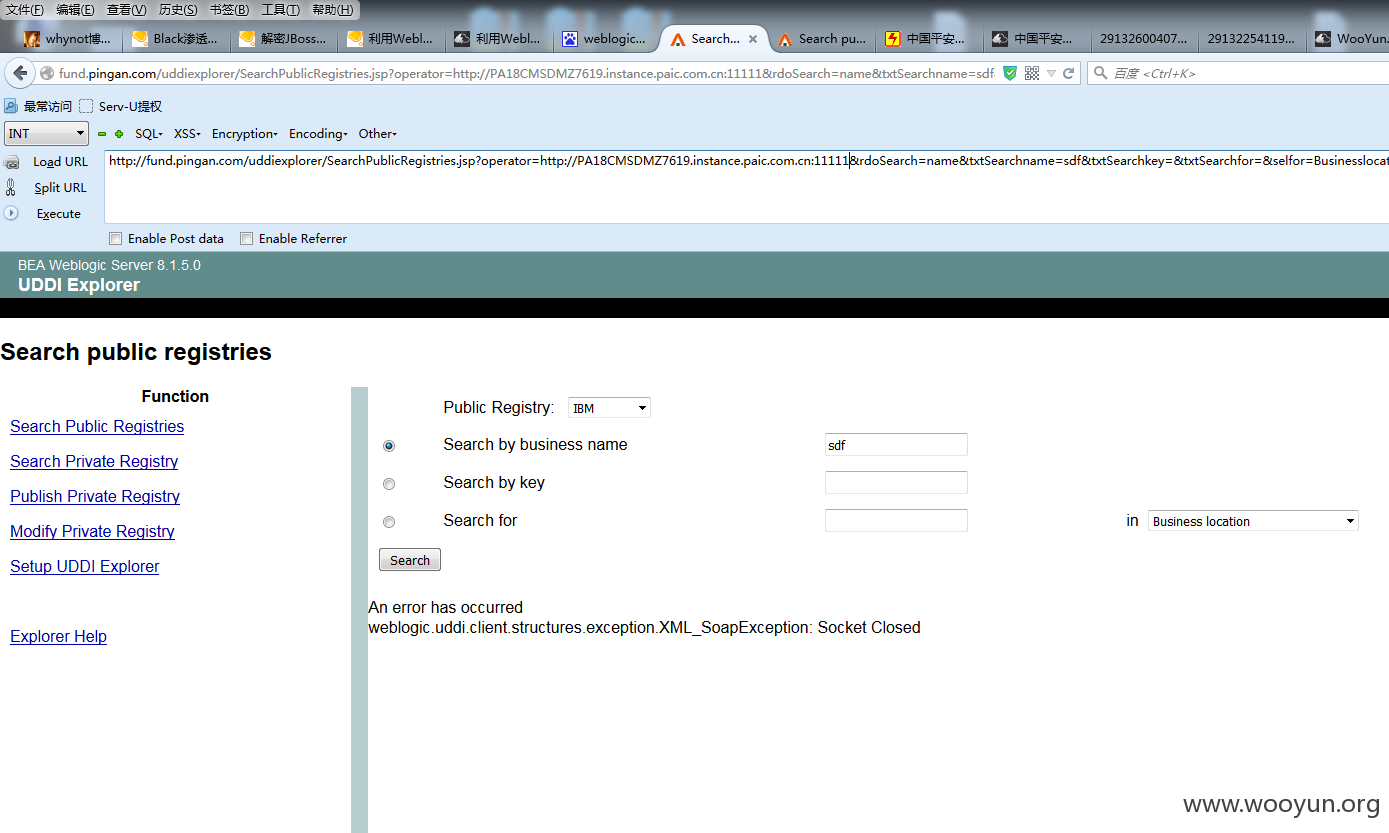Open the 编辑(E) menu

[75, 10]
